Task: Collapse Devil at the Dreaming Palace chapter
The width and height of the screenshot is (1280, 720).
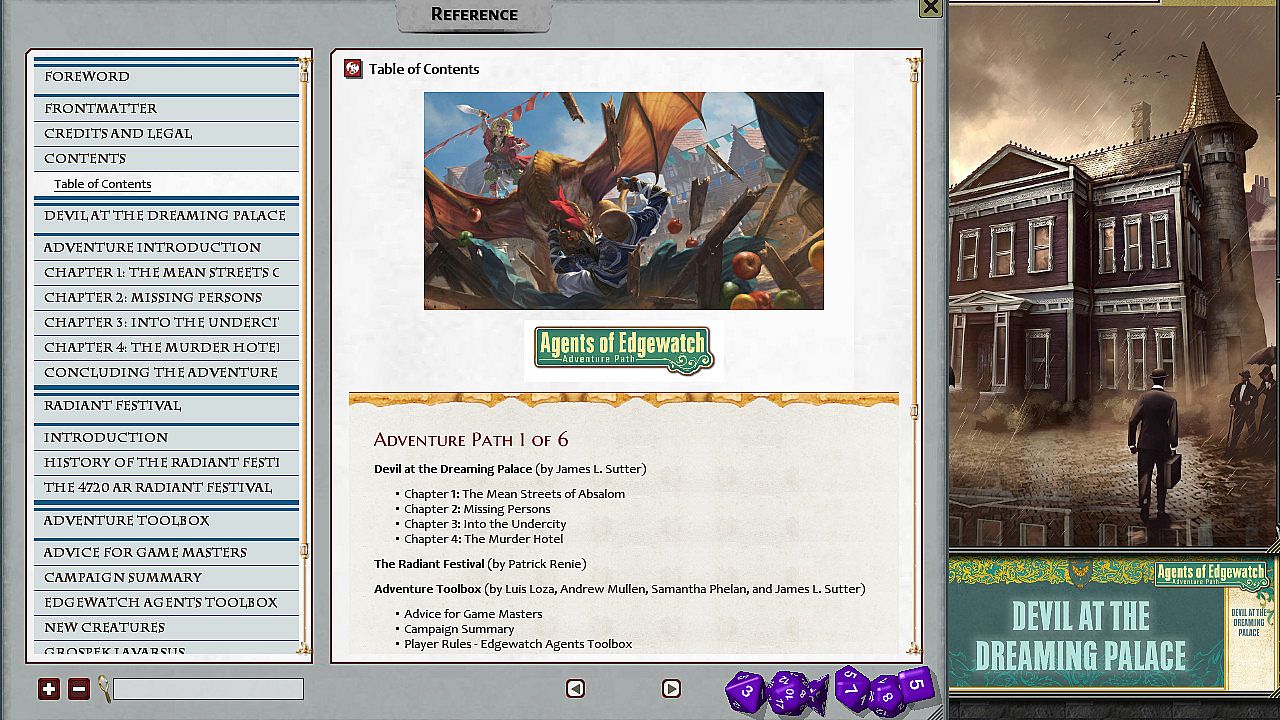Action: [x=166, y=216]
